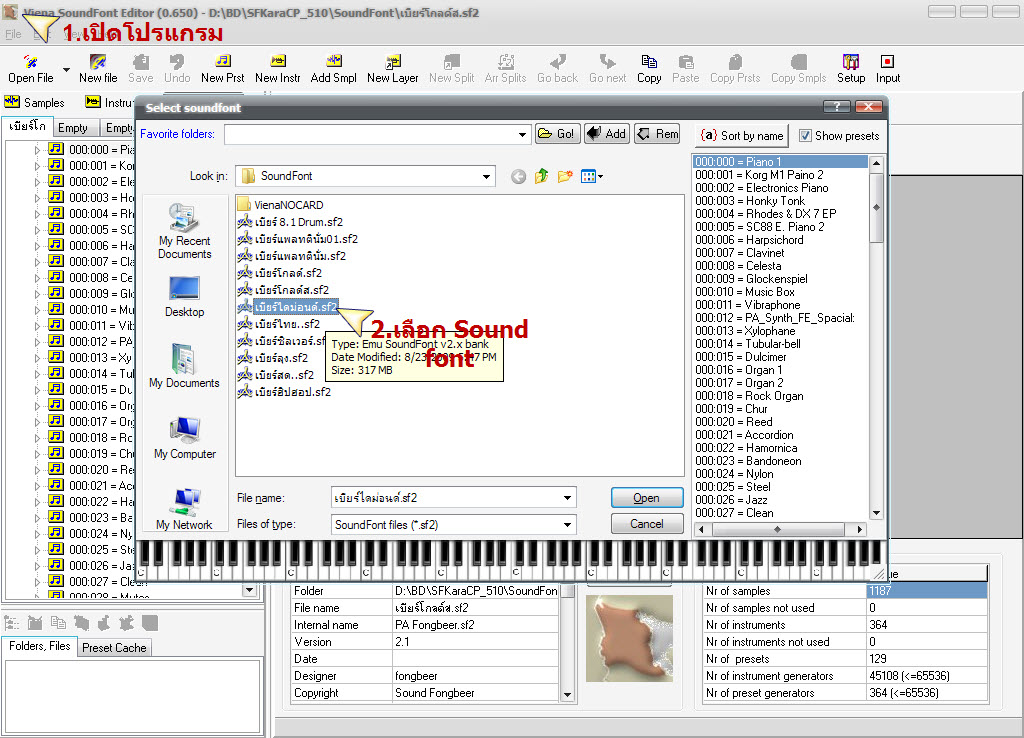Click the soundfont image thumbnail
The image size is (1024, 738).
point(629,638)
